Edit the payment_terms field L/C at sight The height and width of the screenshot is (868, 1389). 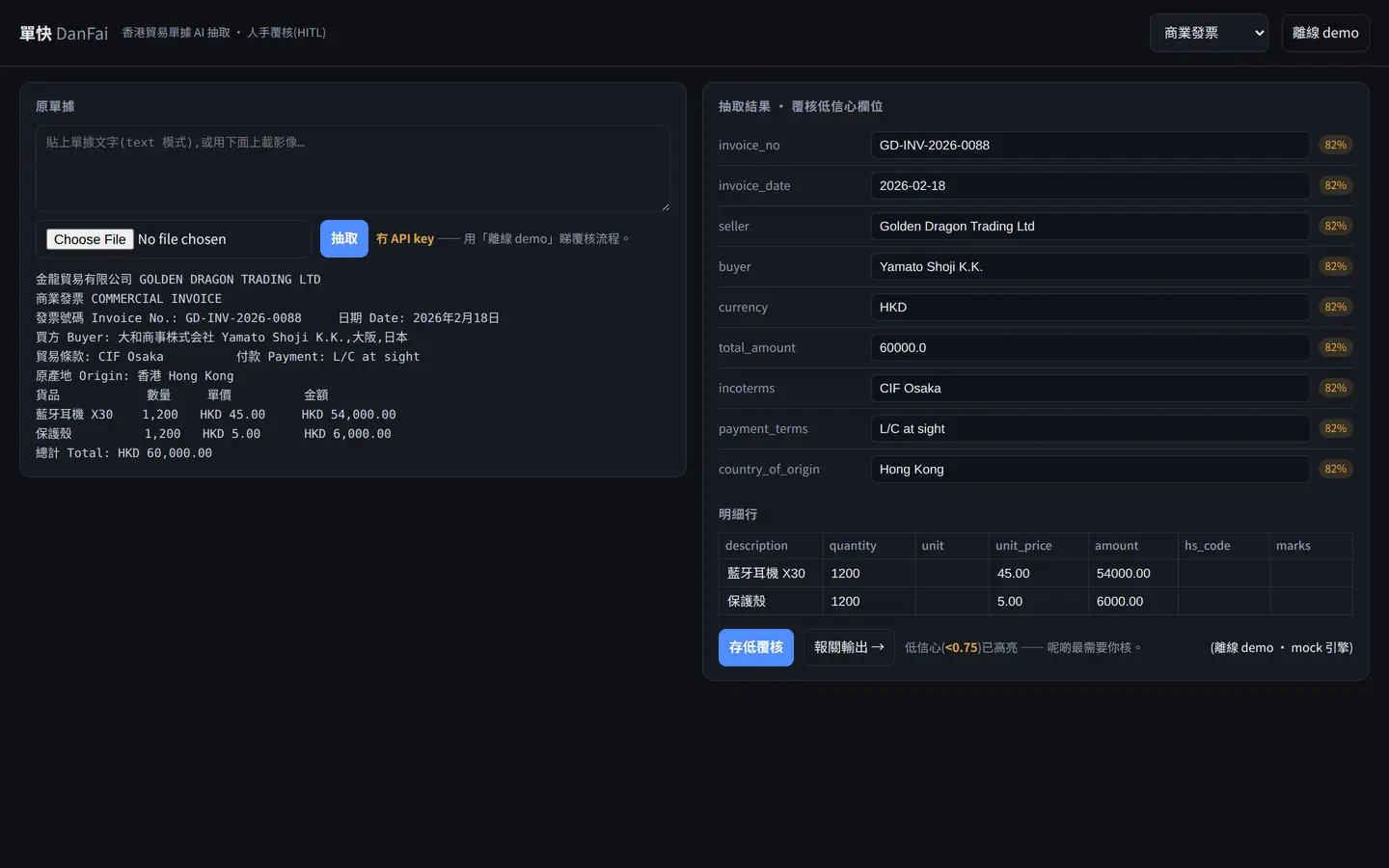tap(1090, 428)
